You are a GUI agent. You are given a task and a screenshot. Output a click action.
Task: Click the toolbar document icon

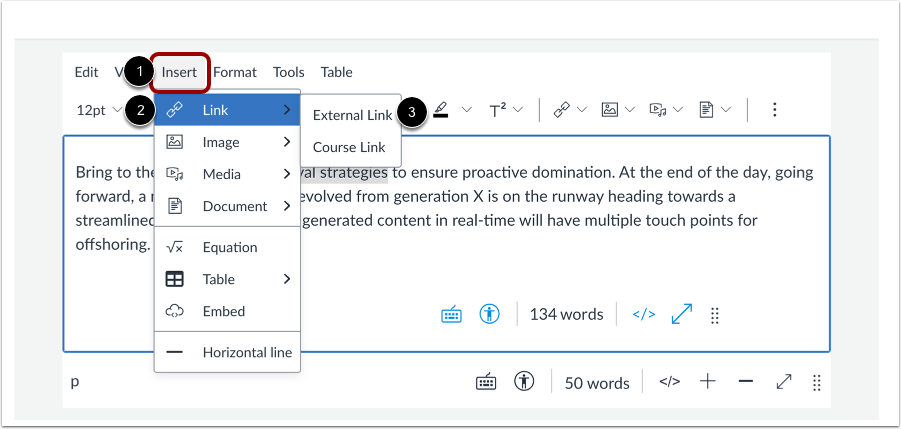pyautogui.click(x=706, y=110)
